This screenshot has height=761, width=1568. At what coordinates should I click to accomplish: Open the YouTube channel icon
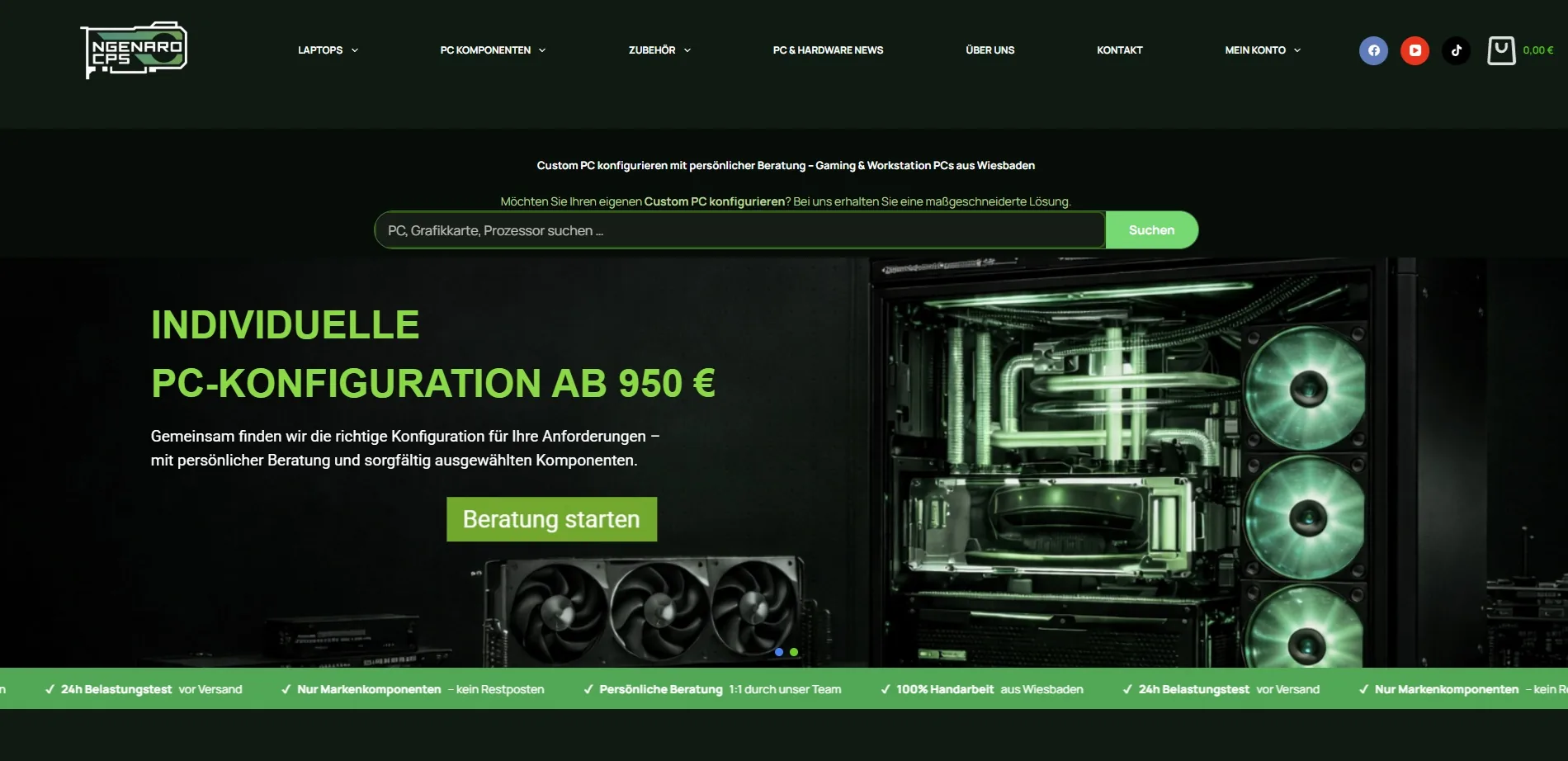1415,50
